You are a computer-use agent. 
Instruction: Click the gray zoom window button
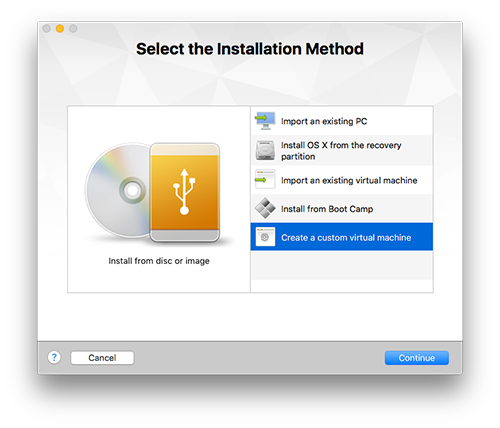[73, 29]
